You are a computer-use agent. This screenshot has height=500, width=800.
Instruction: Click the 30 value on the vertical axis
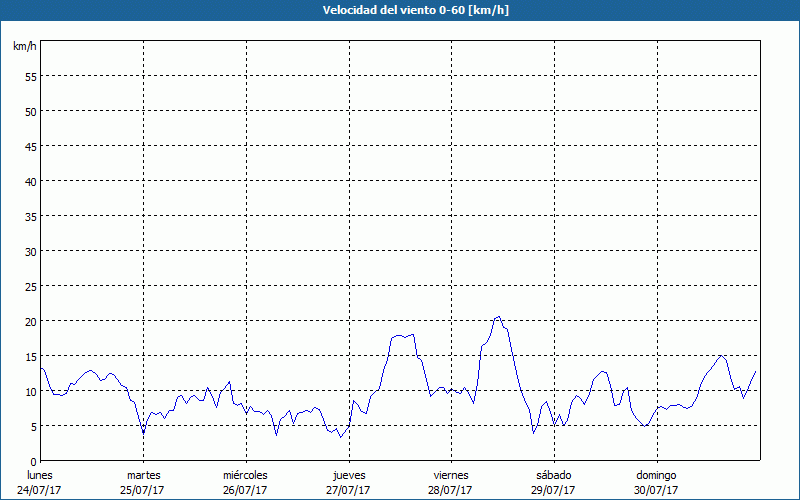[31, 251]
